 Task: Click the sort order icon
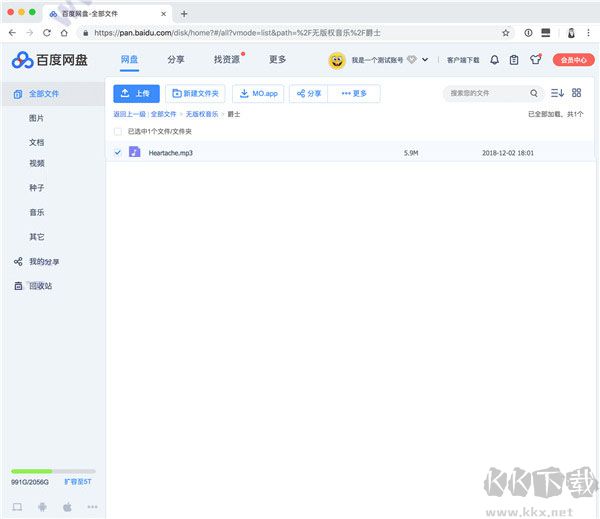click(557, 93)
